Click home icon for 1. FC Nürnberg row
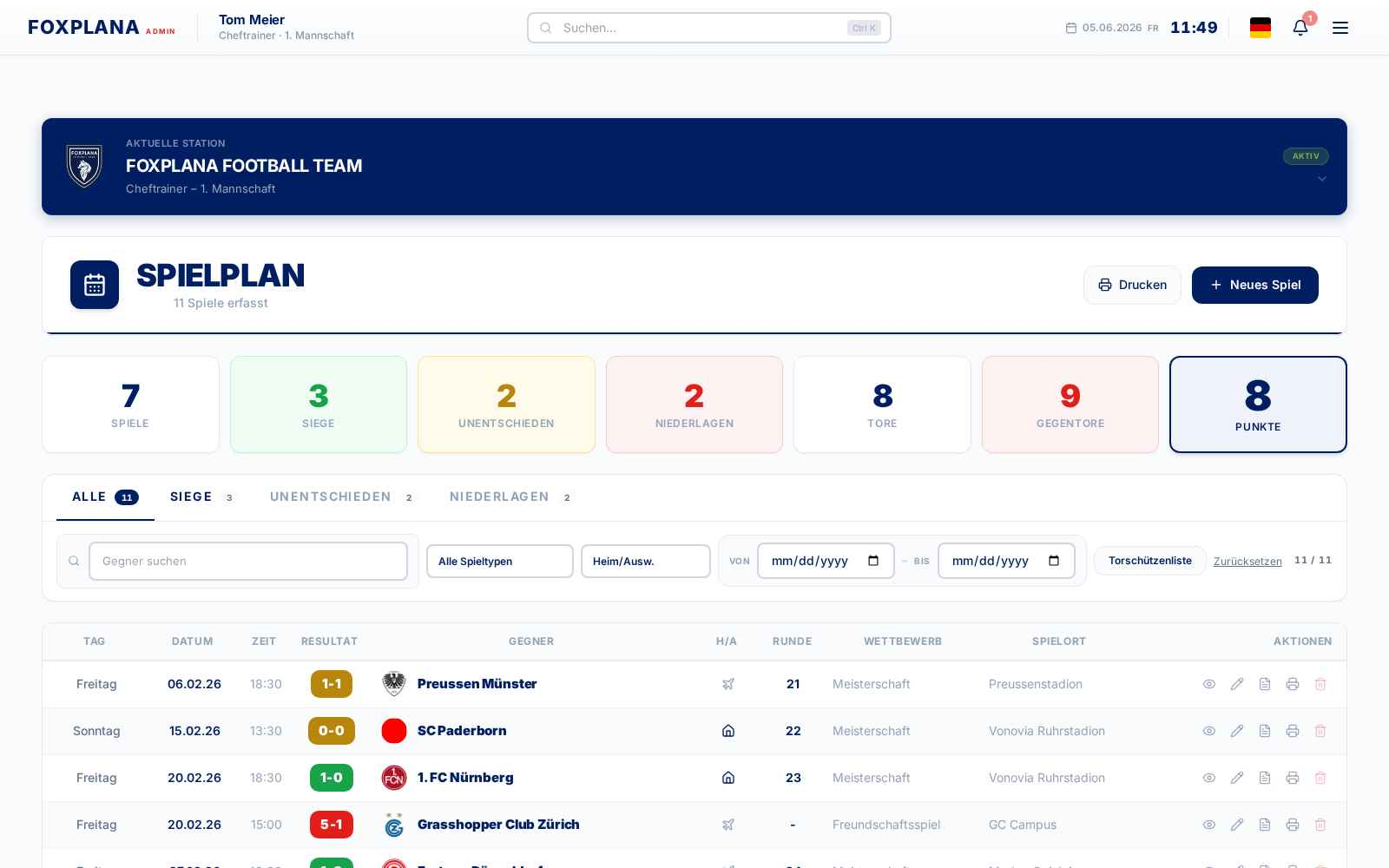1389x868 pixels. (x=728, y=778)
